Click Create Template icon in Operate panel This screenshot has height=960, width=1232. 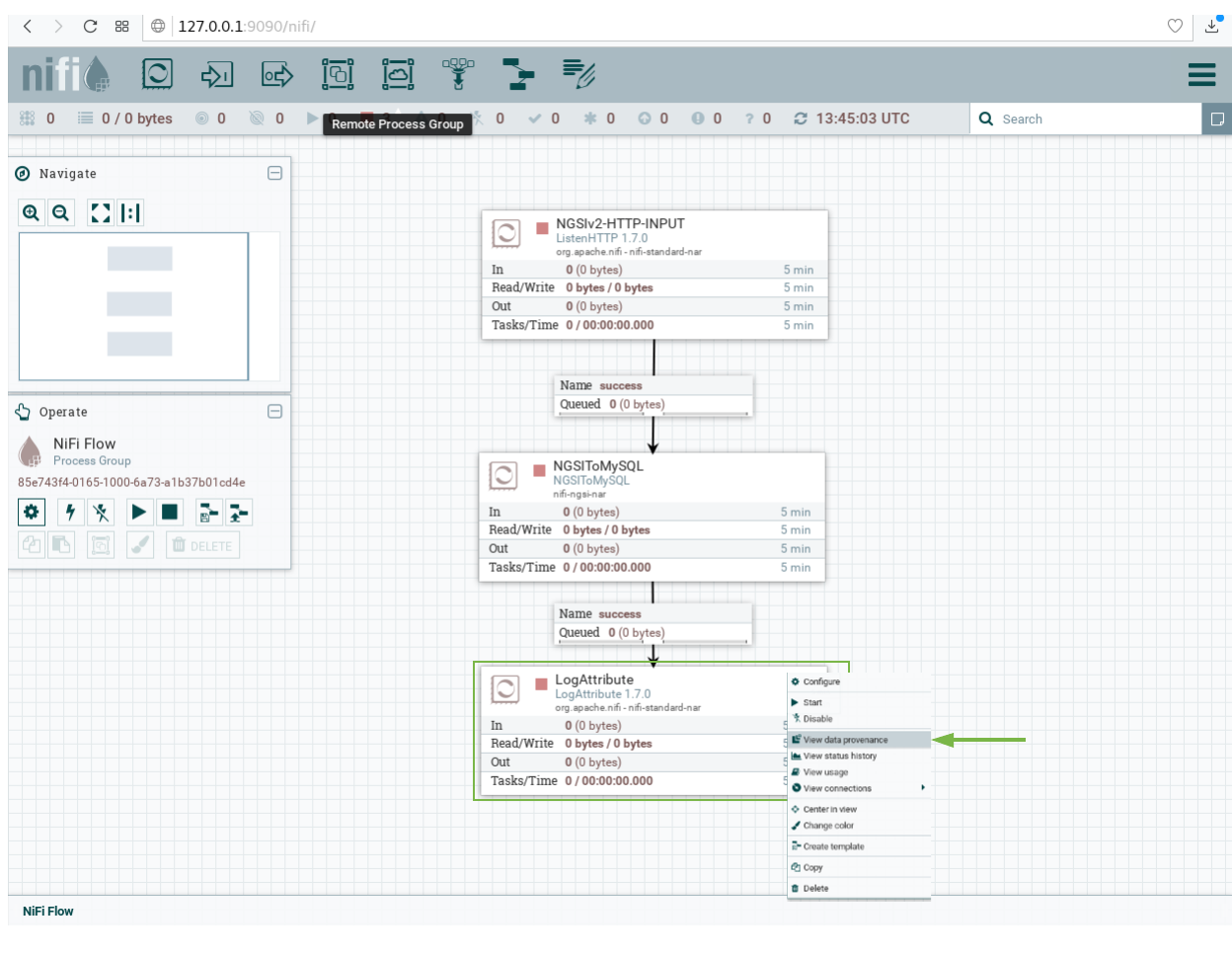(208, 512)
